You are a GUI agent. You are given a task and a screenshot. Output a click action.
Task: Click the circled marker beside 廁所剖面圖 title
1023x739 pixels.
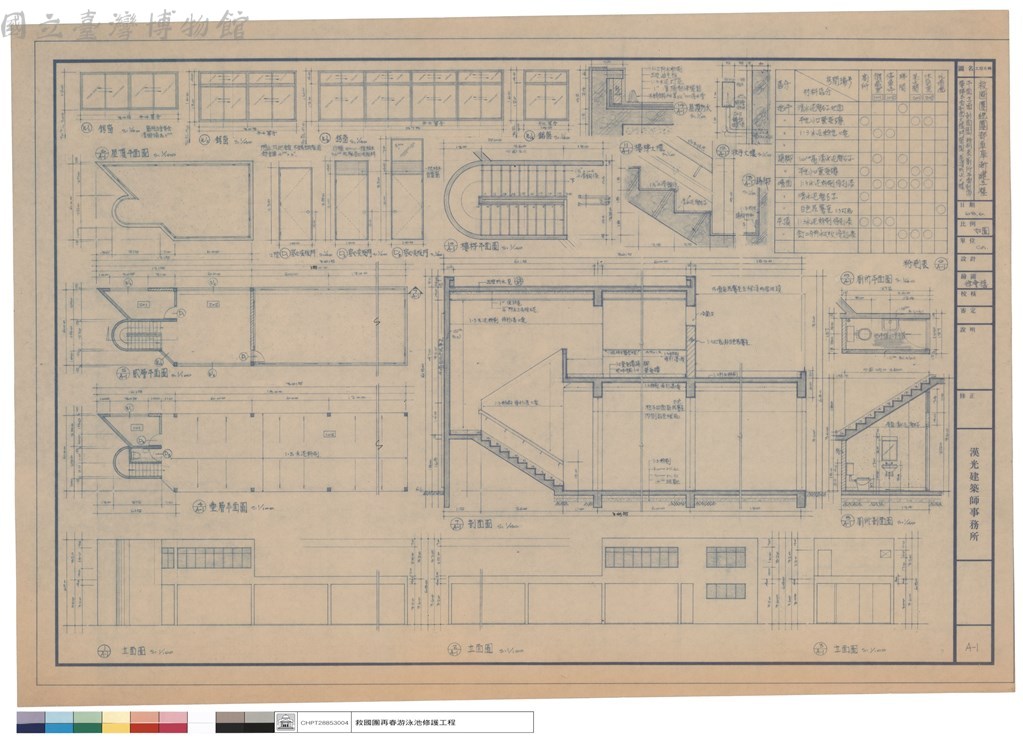[x=846, y=520]
